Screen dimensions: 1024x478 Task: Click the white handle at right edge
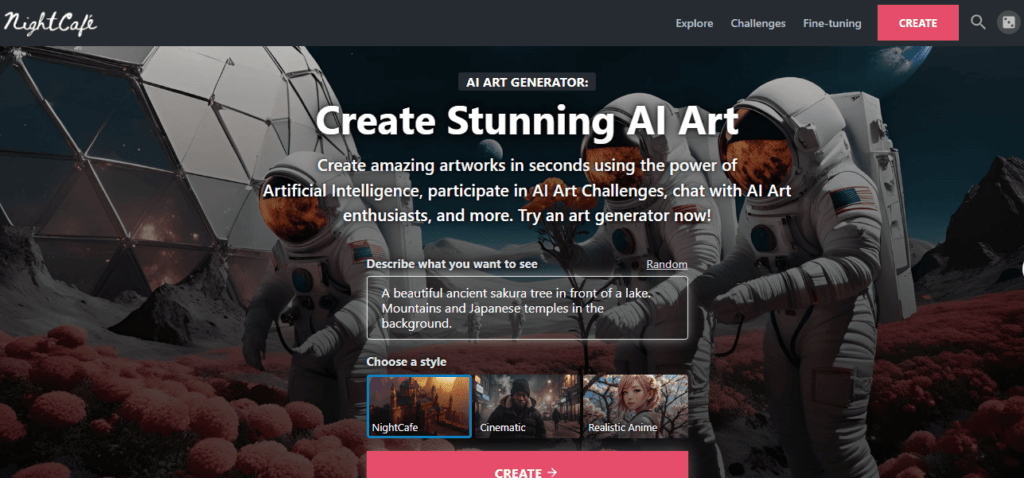pyautogui.click(x=1021, y=269)
